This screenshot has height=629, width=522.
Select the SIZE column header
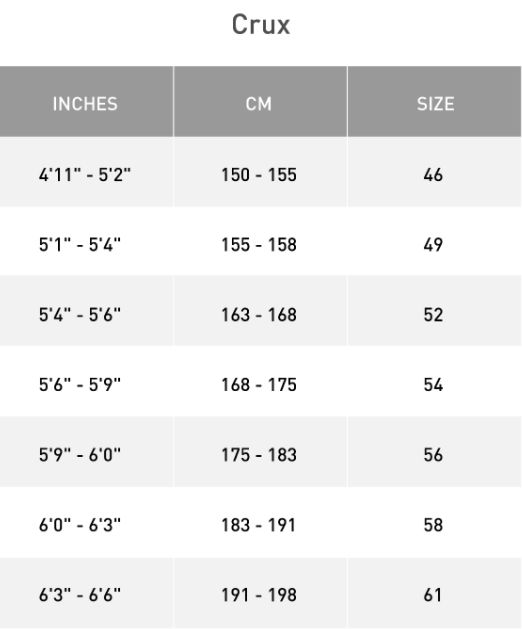(x=435, y=101)
